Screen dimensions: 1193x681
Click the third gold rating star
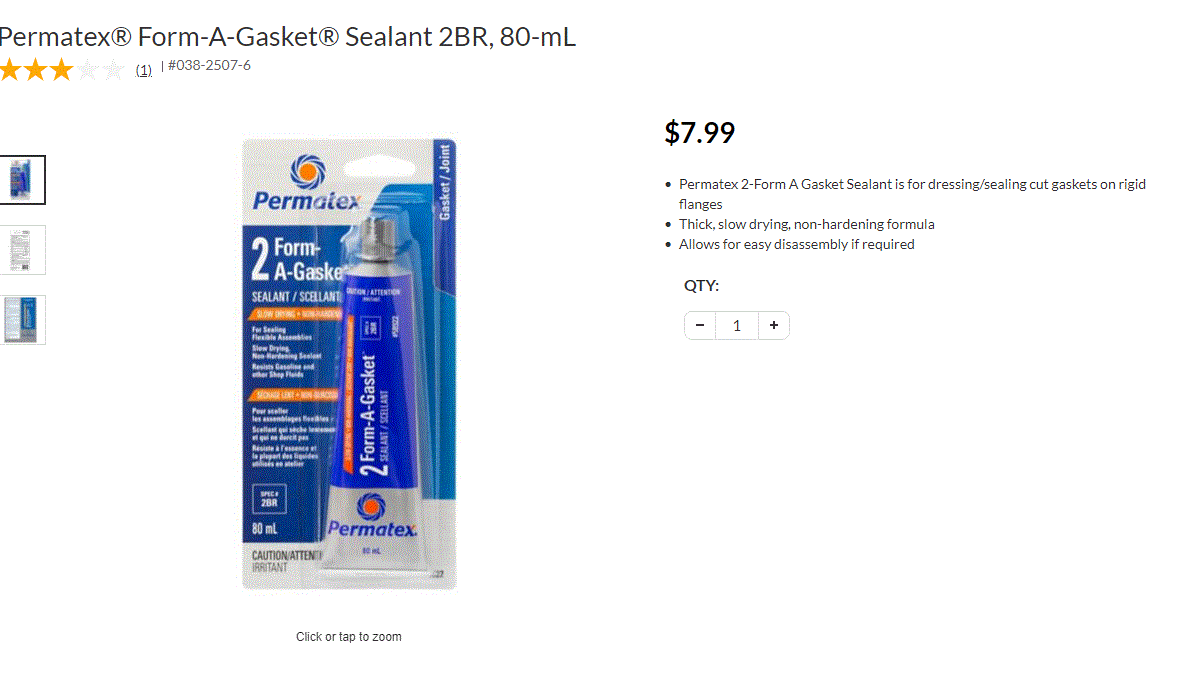pyautogui.click(x=62, y=69)
